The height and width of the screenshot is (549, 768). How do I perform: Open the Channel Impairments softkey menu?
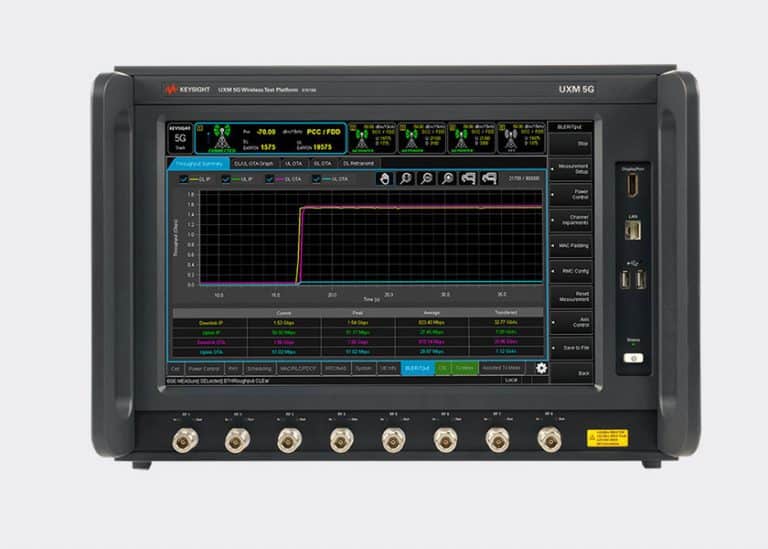(571, 220)
